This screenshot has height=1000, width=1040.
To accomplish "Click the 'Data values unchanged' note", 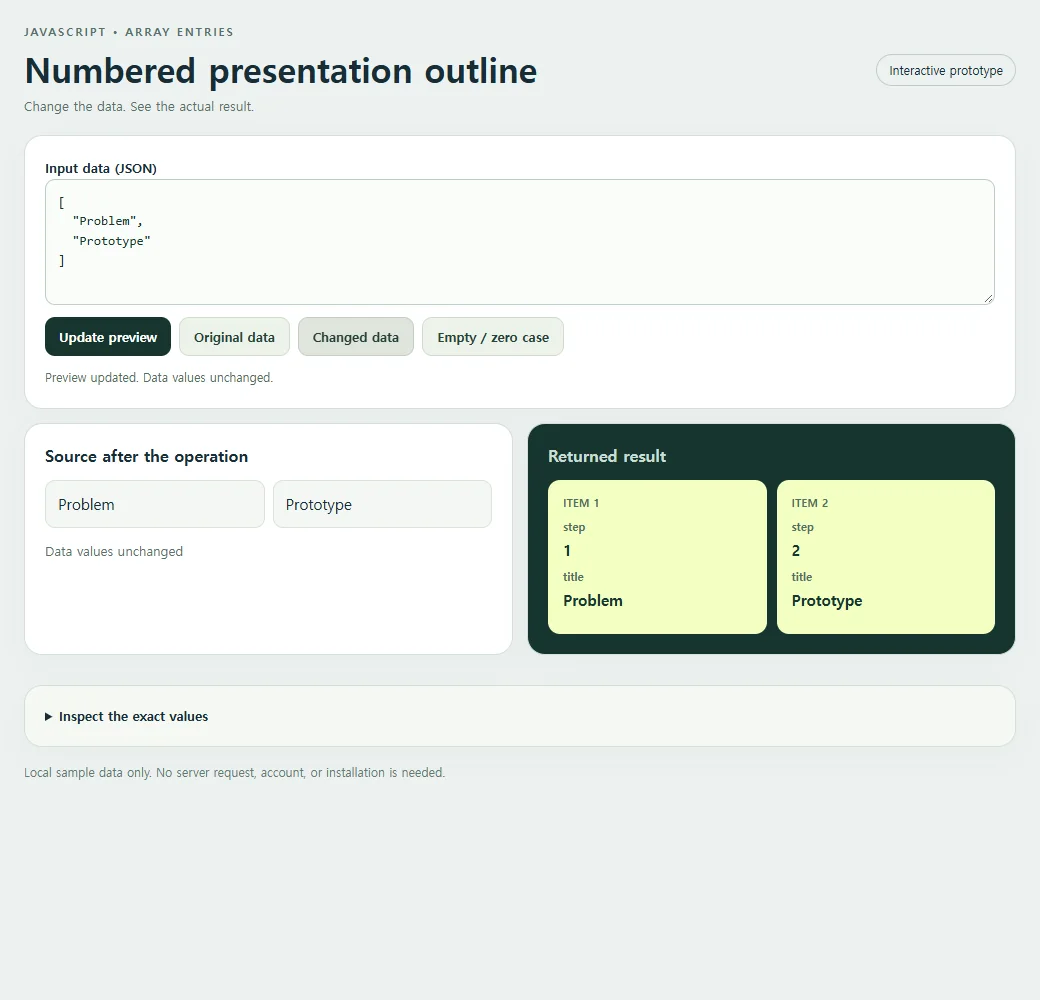I will [x=114, y=551].
